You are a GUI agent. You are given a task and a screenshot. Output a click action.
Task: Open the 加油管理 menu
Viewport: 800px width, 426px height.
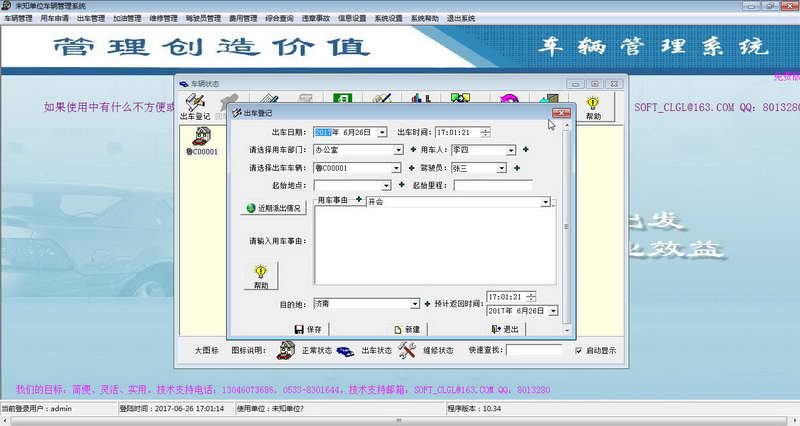[127, 18]
